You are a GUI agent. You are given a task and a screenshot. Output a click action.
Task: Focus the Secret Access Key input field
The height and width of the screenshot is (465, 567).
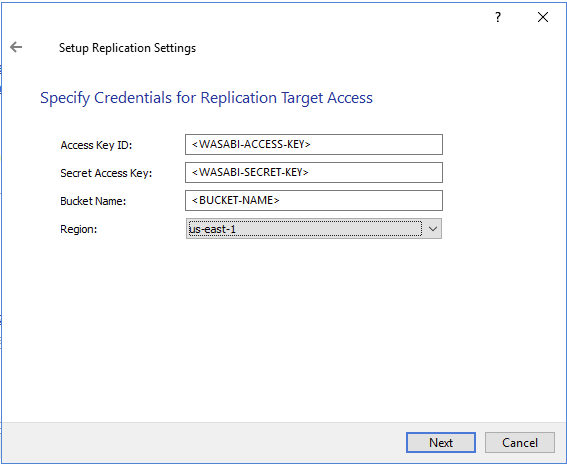tap(314, 172)
